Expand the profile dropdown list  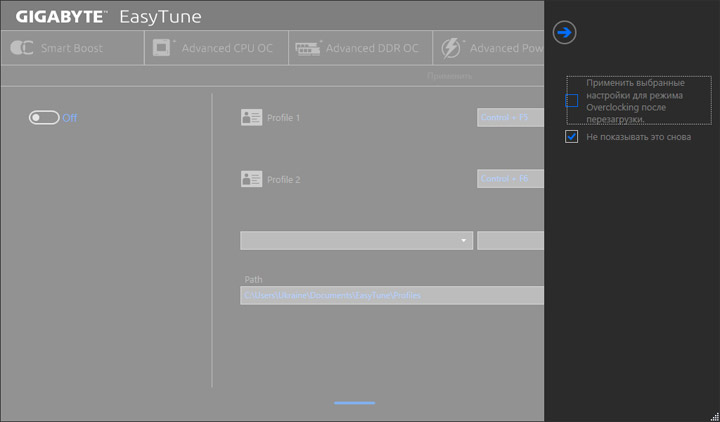[356, 241]
